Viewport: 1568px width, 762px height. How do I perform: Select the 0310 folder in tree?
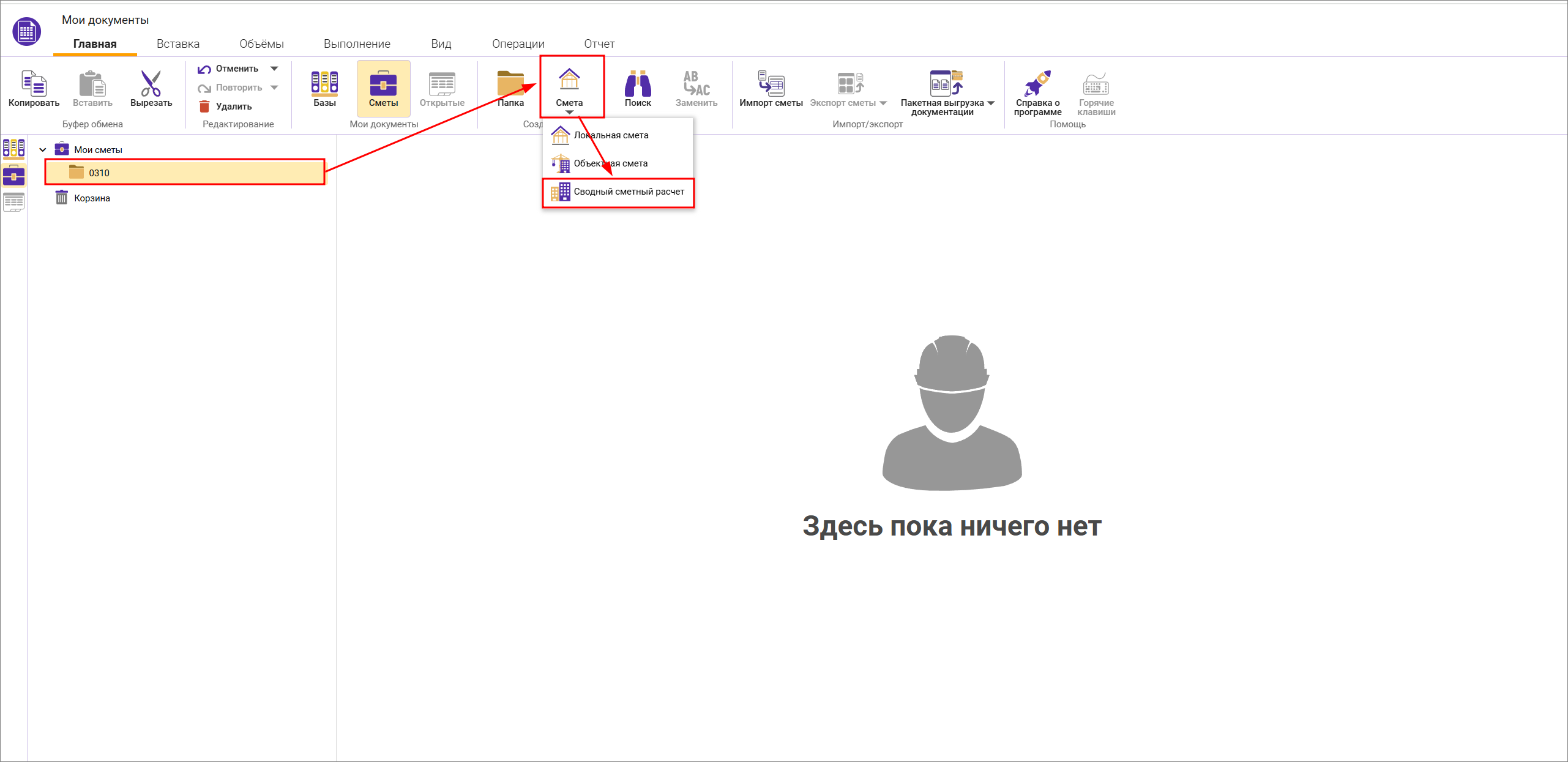pyautogui.click(x=99, y=173)
